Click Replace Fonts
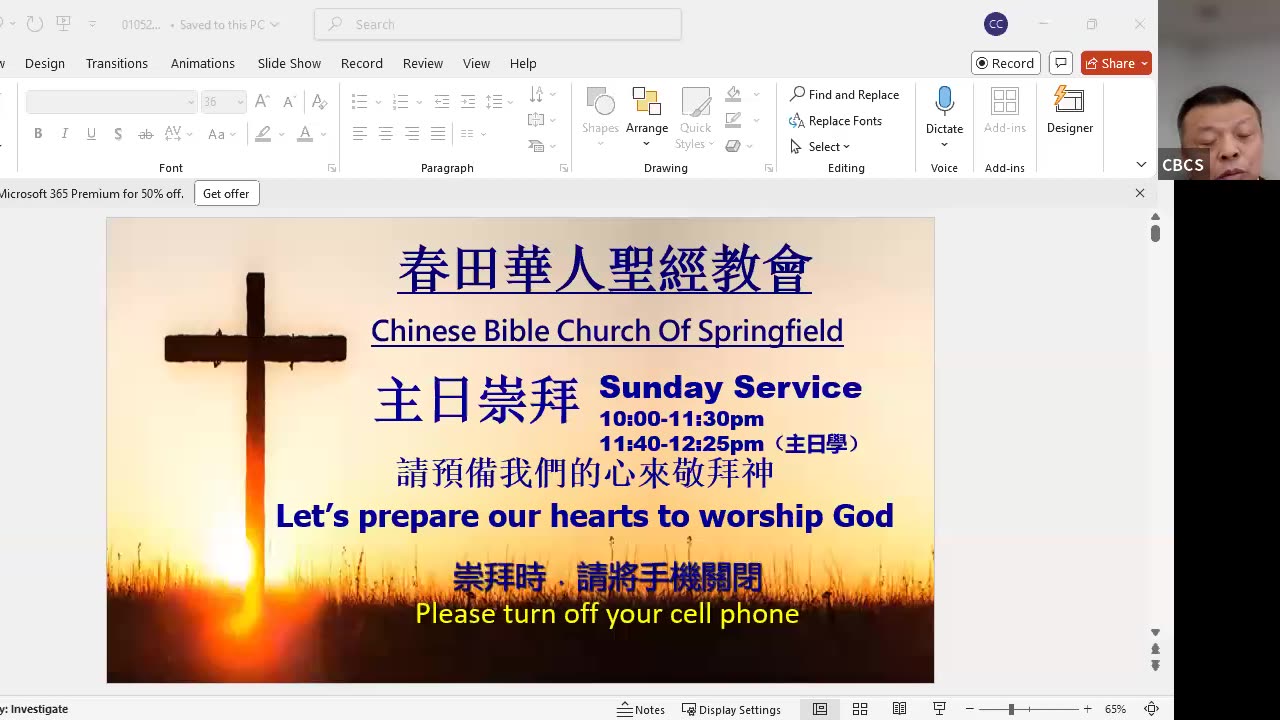1280x720 pixels. [835, 120]
